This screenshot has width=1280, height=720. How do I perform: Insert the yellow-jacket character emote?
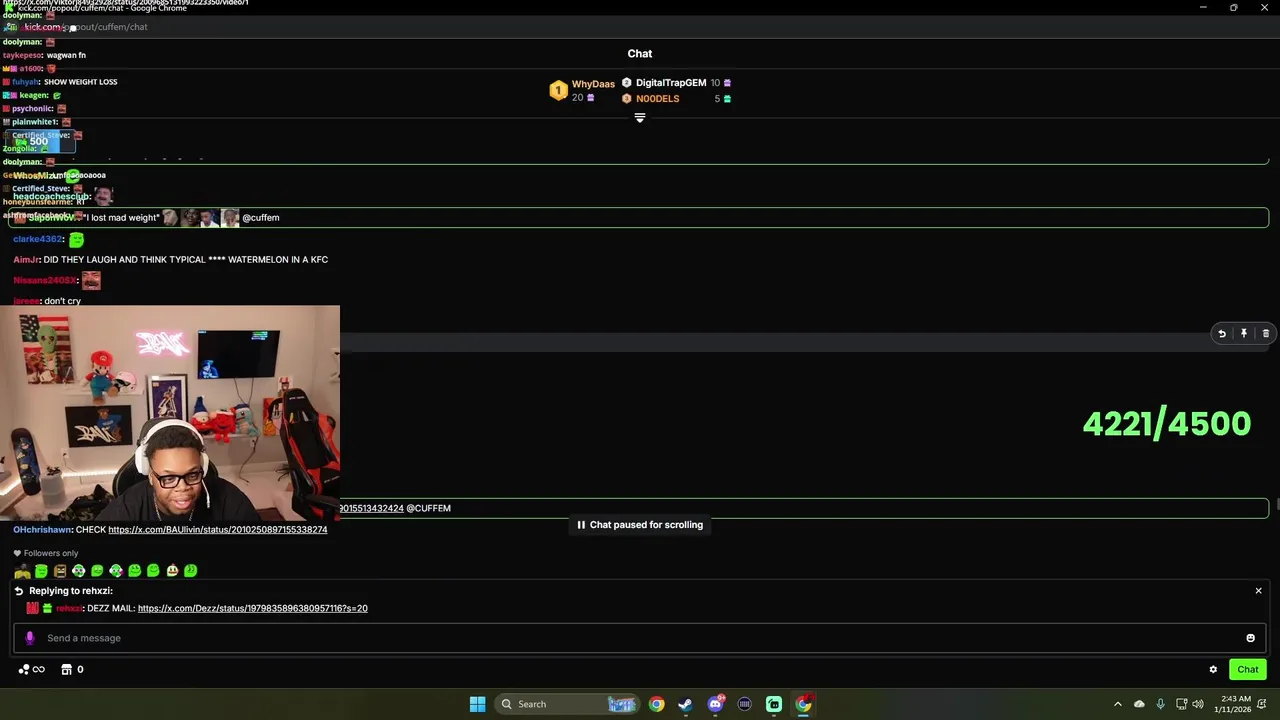[x=22, y=571]
